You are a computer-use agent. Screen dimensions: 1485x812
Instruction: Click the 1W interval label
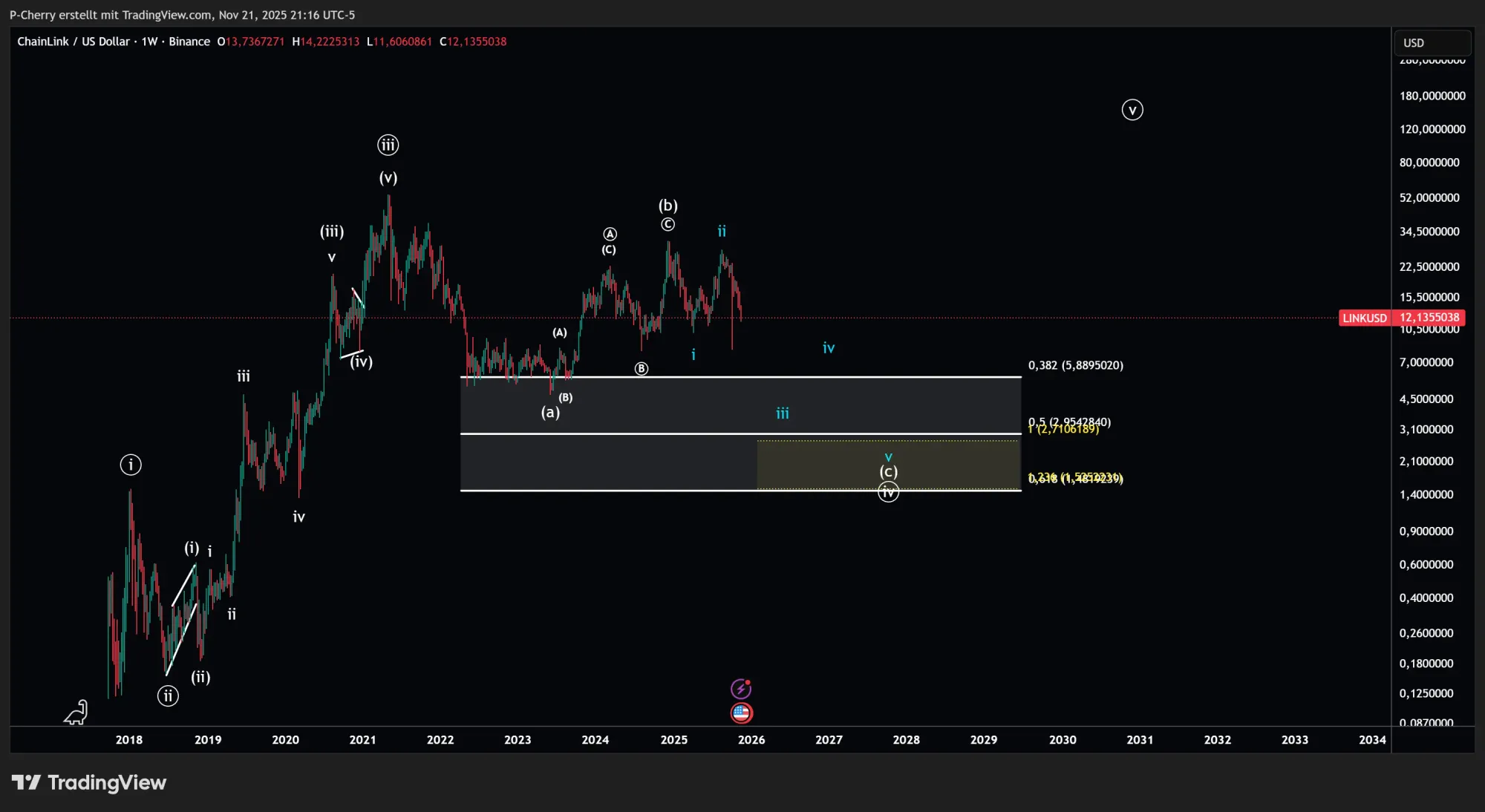tap(149, 42)
